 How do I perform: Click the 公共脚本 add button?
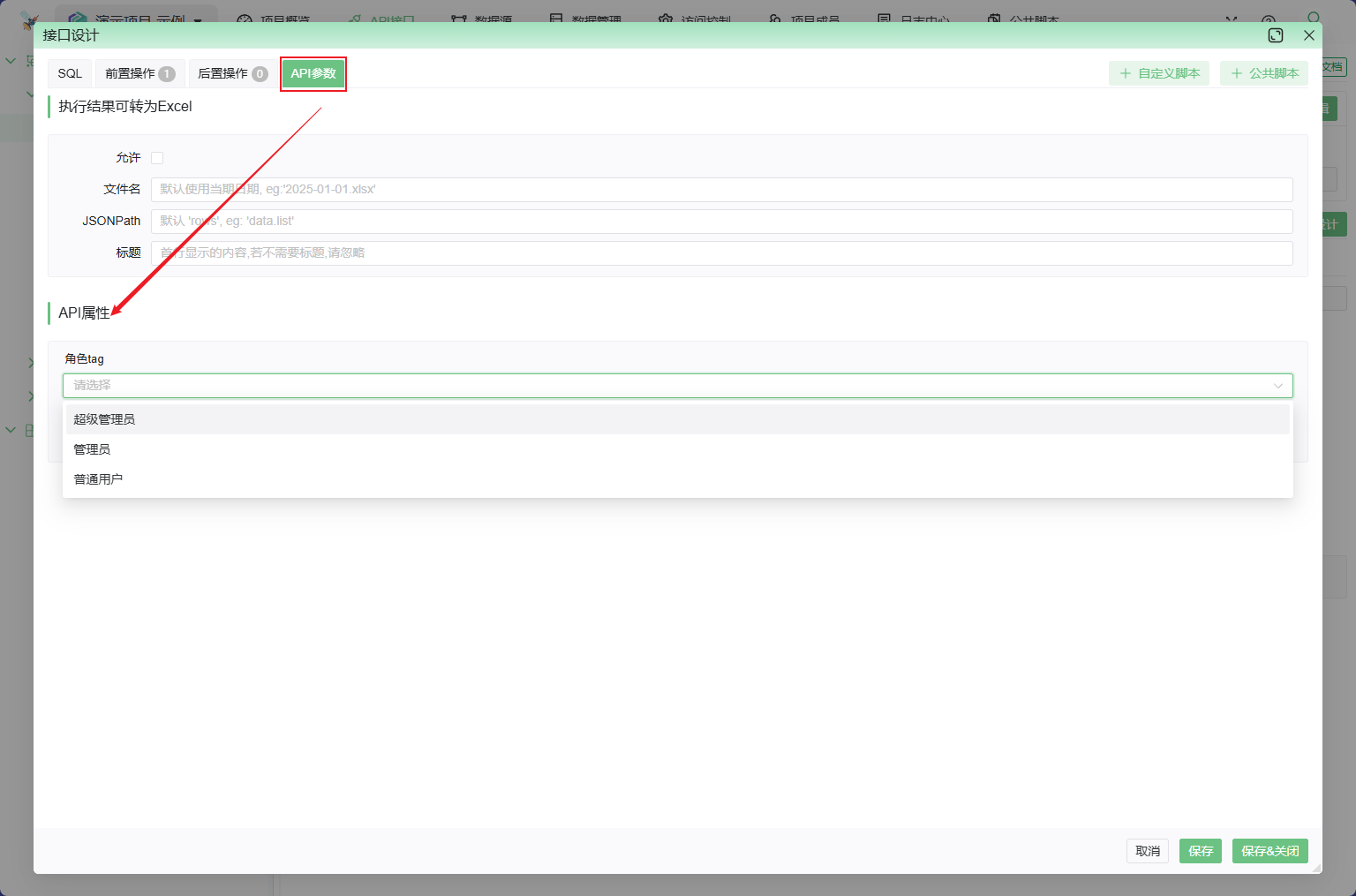click(1264, 73)
